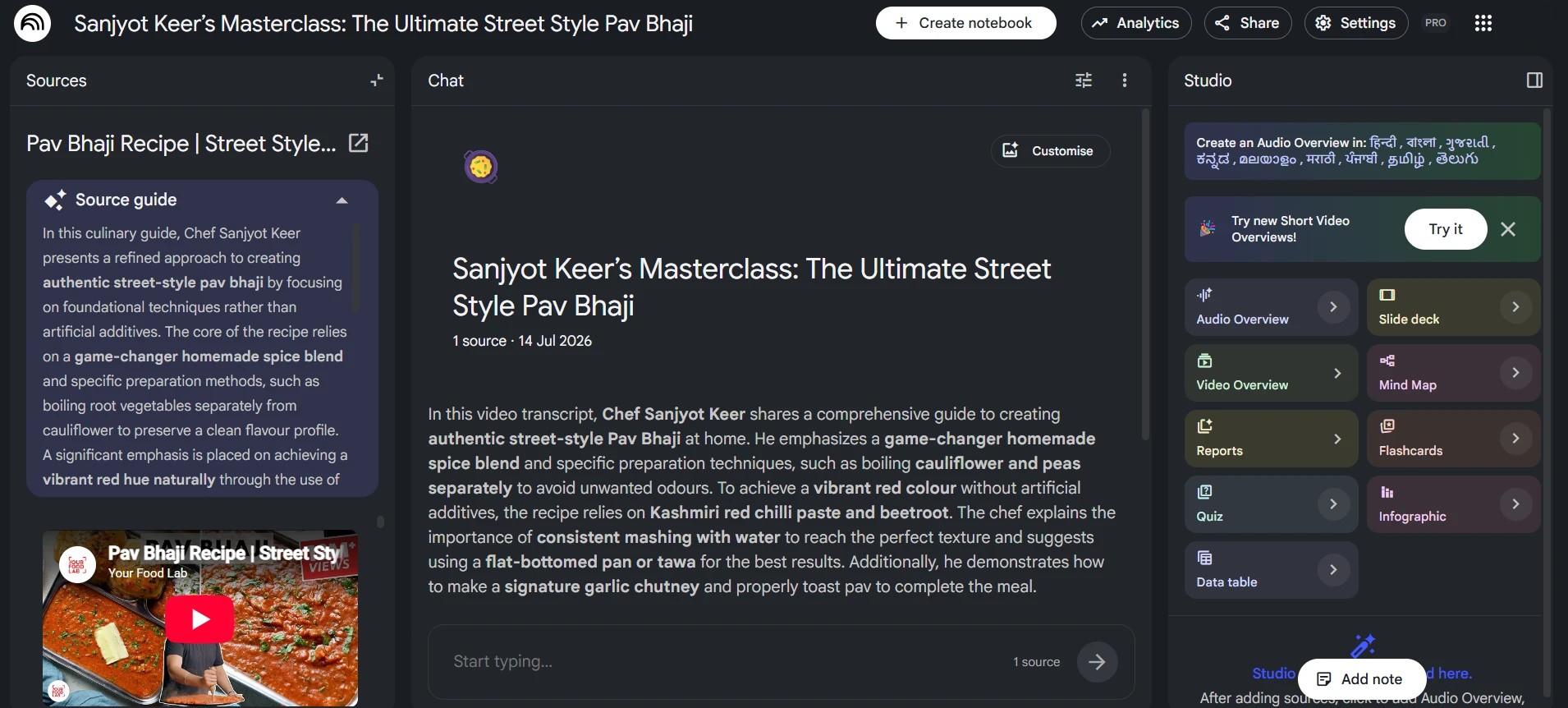
Task: Collapse the Sources panel icon
Action: (x=377, y=80)
